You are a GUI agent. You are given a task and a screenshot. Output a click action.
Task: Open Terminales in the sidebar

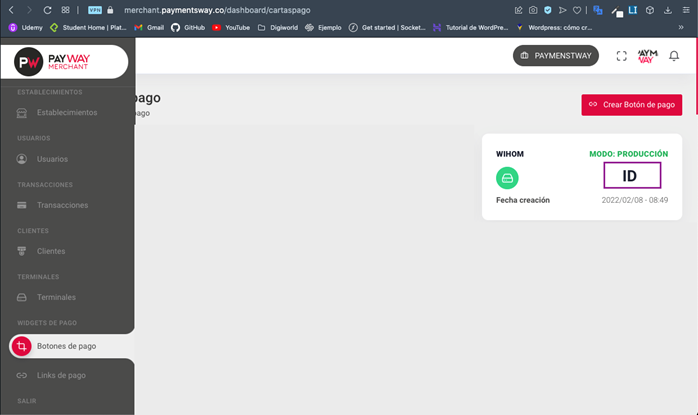pos(56,297)
